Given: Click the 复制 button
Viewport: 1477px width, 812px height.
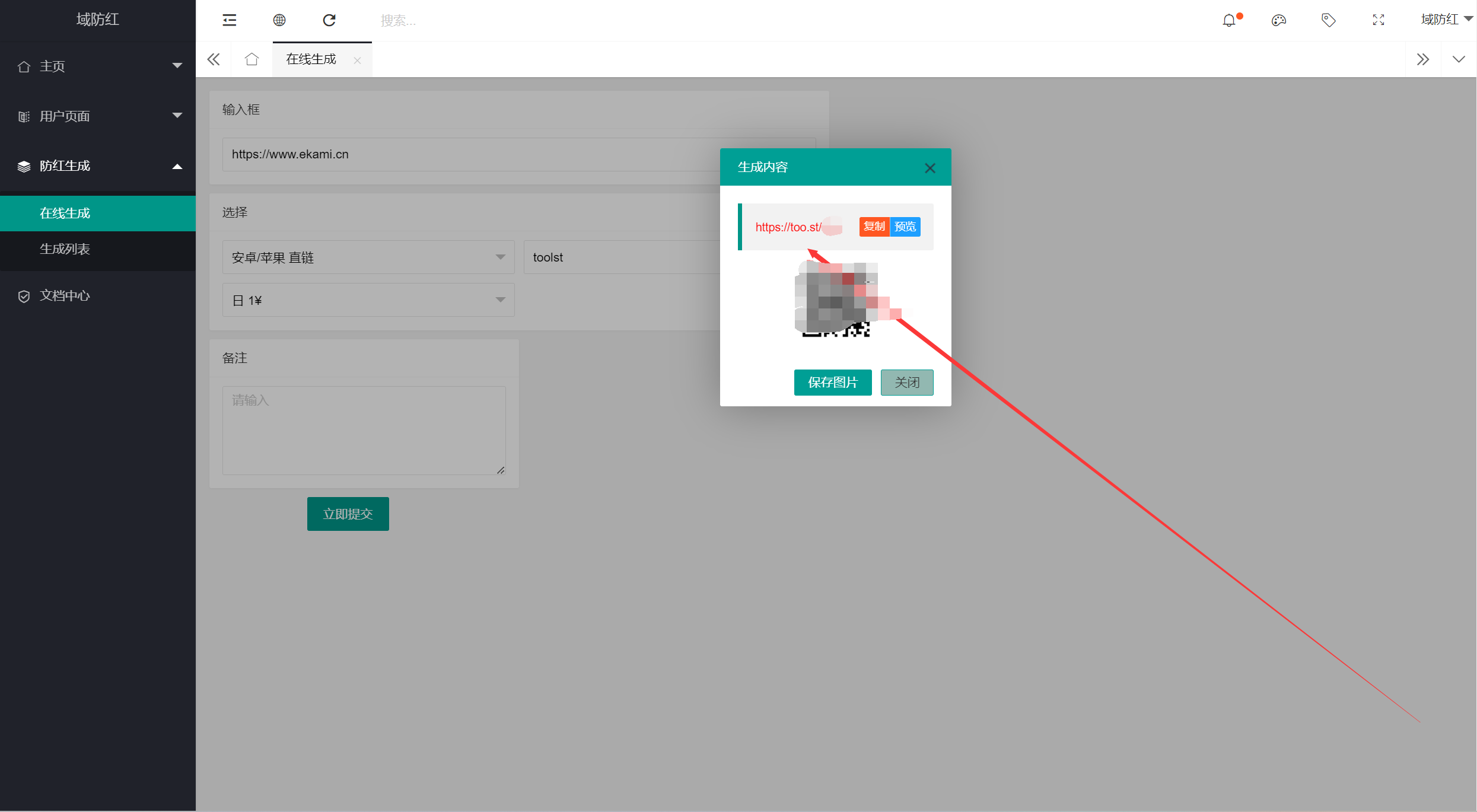Looking at the screenshot, I should tap(874, 227).
